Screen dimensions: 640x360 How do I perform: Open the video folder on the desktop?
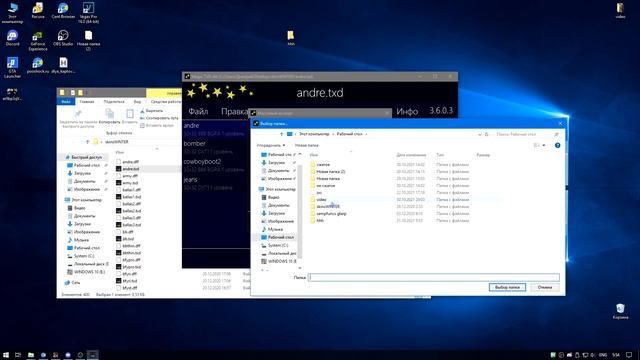pyautogui.click(x=620, y=11)
